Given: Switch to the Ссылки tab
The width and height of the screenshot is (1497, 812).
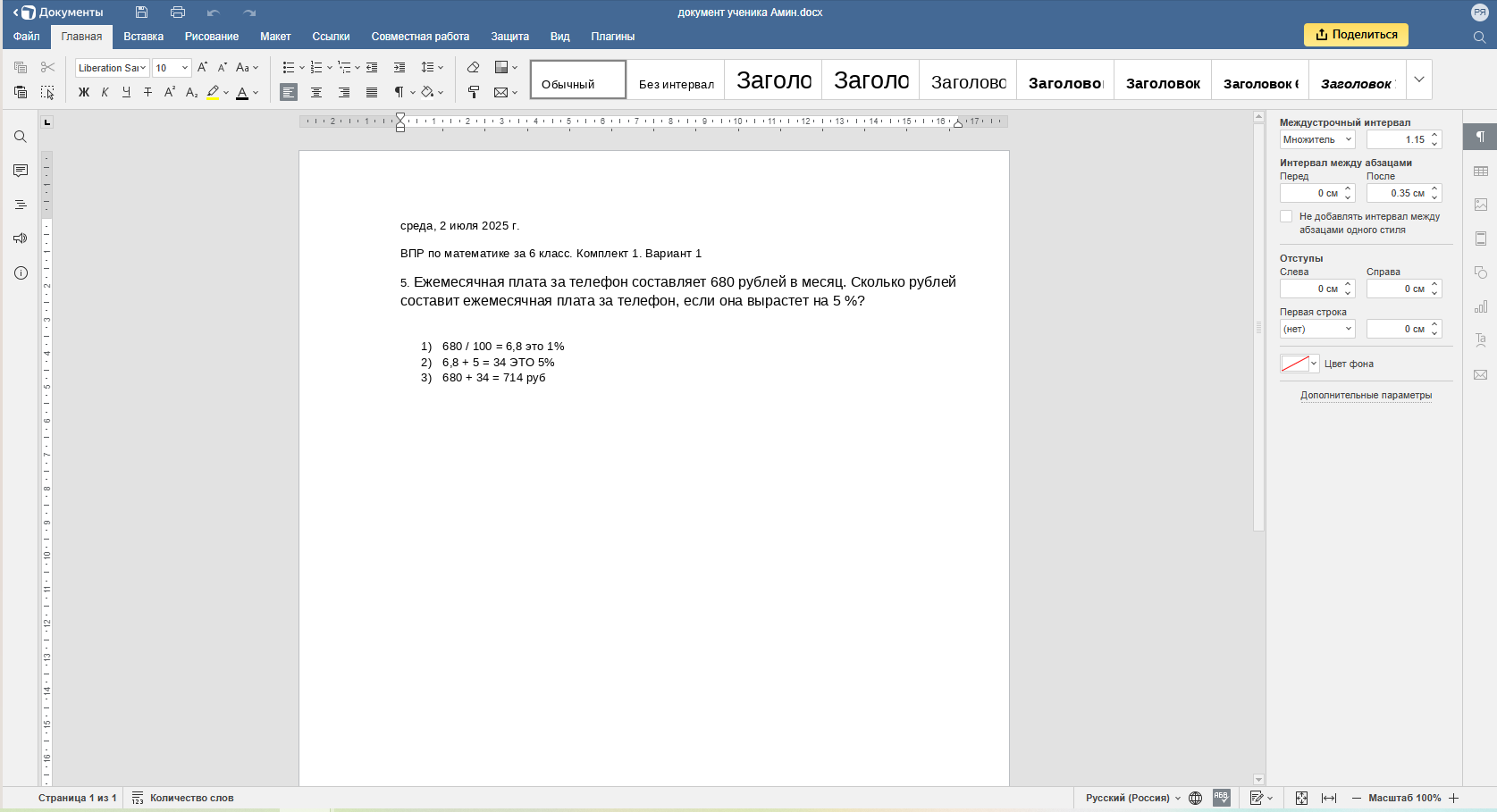Looking at the screenshot, I should tap(331, 37).
